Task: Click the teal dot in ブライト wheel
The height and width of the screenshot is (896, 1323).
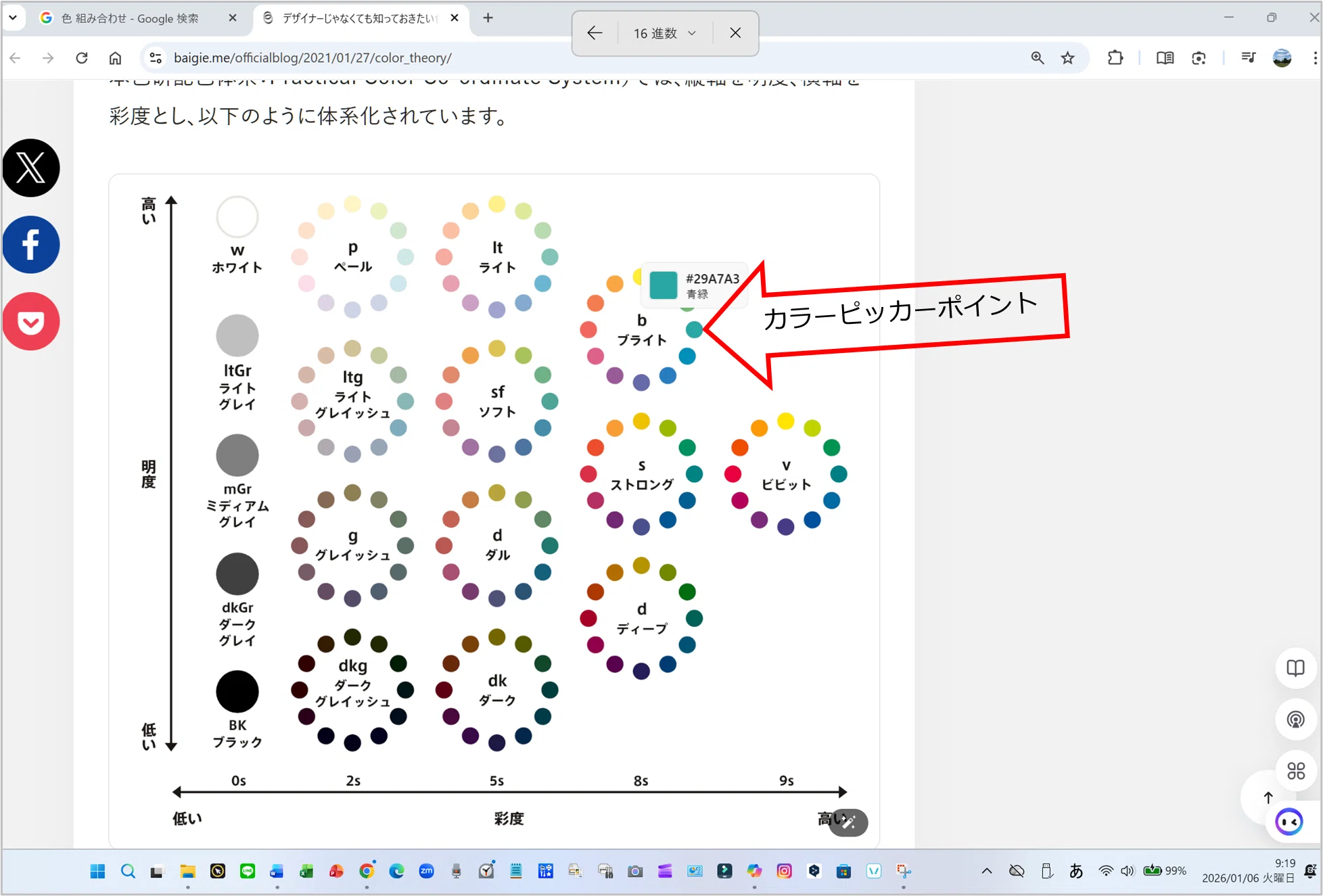Action: (x=694, y=329)
